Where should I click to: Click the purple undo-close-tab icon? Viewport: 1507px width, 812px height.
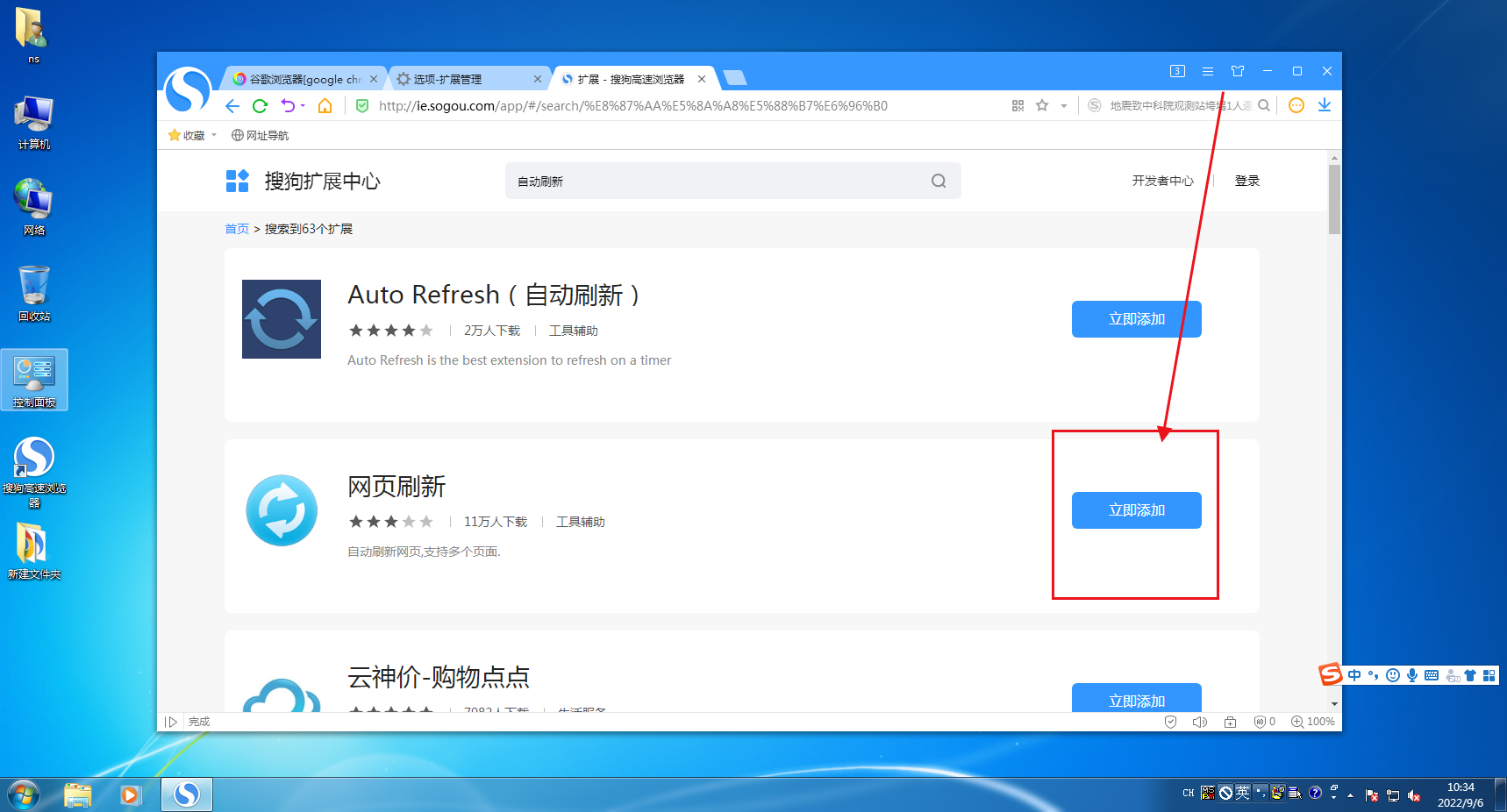point(288,106)
